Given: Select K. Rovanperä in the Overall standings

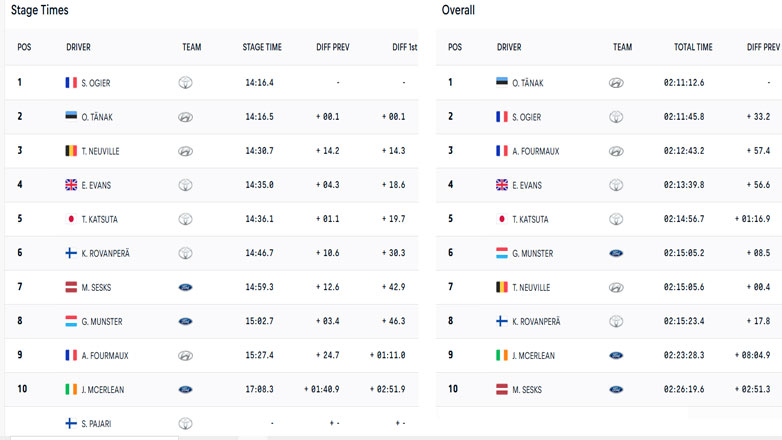Looking at the screenshot, I should point(546,321).
